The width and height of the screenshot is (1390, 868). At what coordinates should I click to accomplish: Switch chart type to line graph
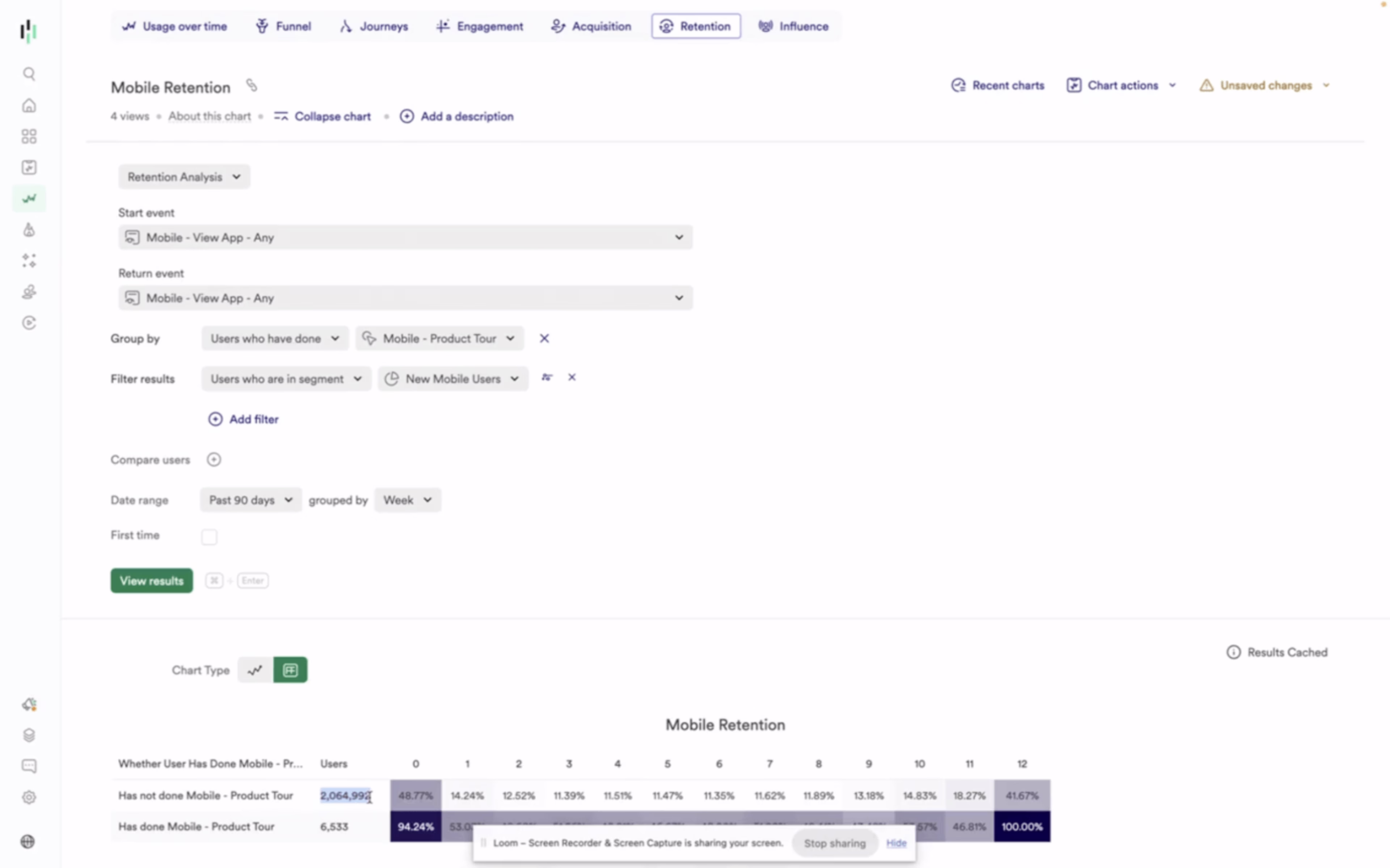256,670
